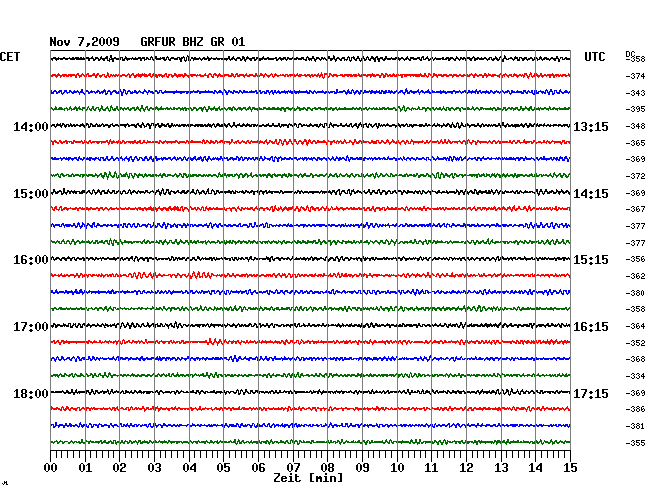The image size is (650, 494).
Task: Click the 12 minute axis tick label
Action: pos(466,468)
